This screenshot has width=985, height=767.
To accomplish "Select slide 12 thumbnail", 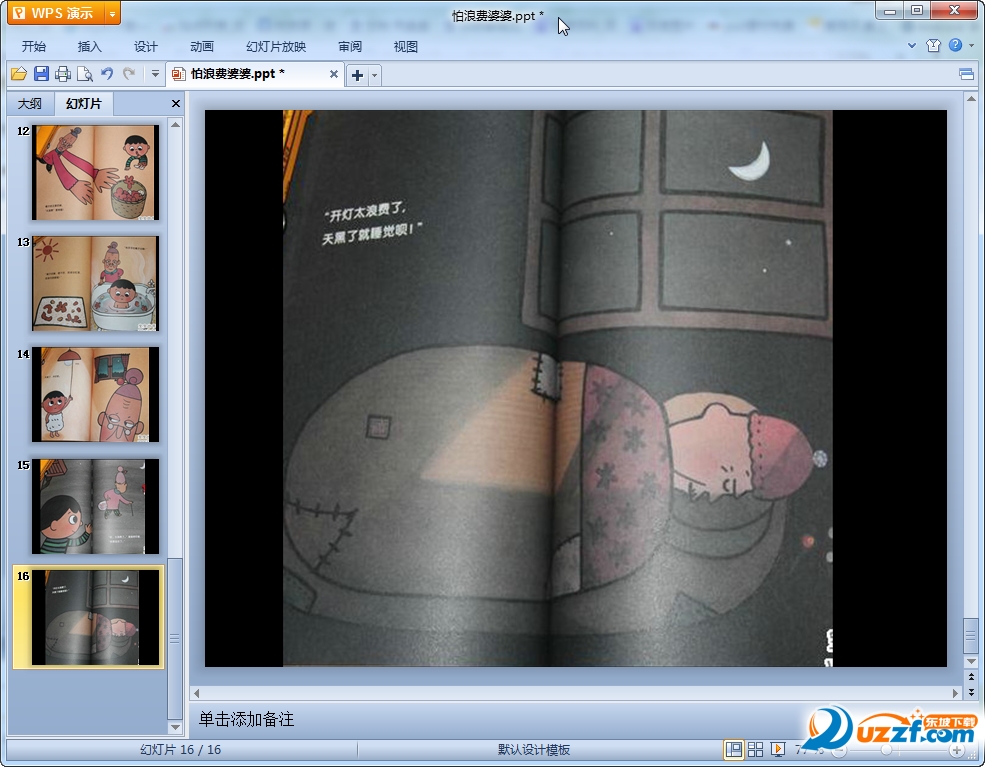I will tap(95, 172).
